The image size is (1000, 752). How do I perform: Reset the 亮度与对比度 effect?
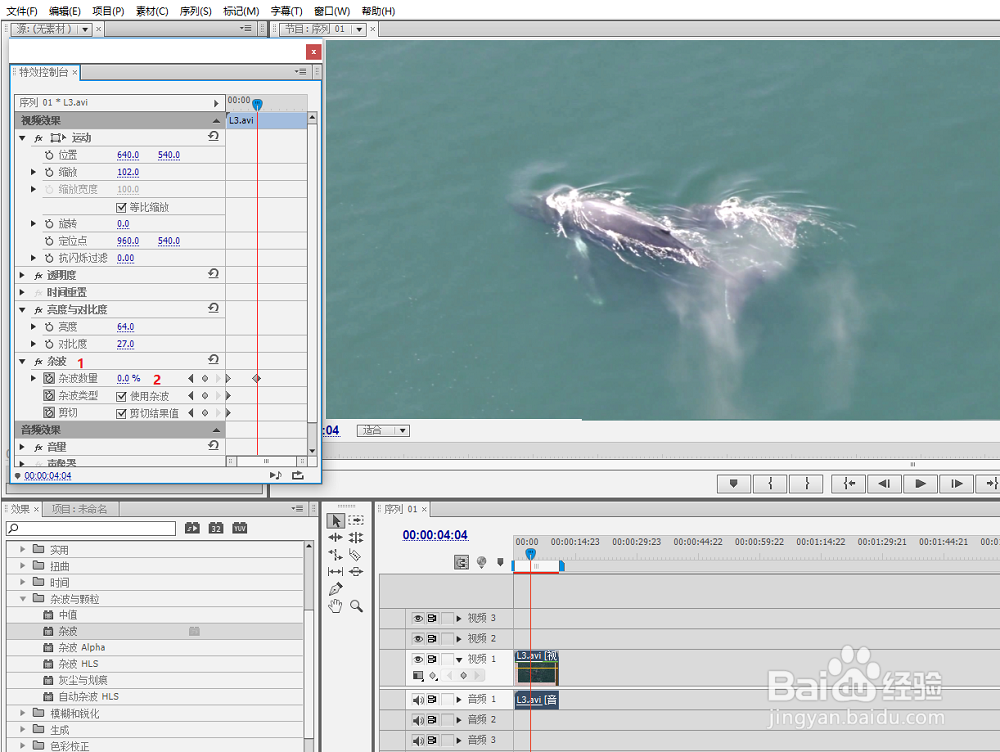214,308
